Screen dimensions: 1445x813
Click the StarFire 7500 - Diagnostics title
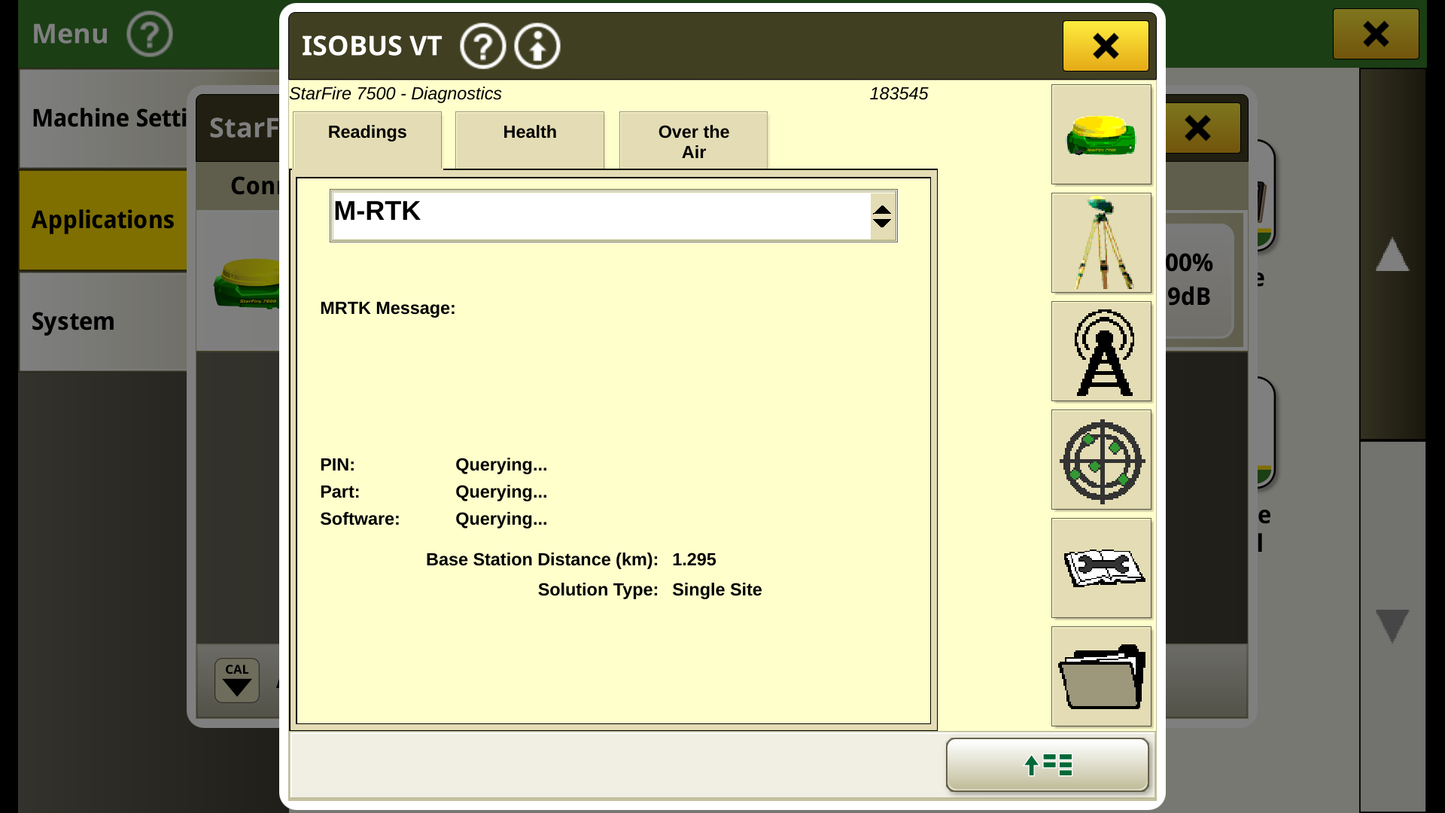pos(396,94)
